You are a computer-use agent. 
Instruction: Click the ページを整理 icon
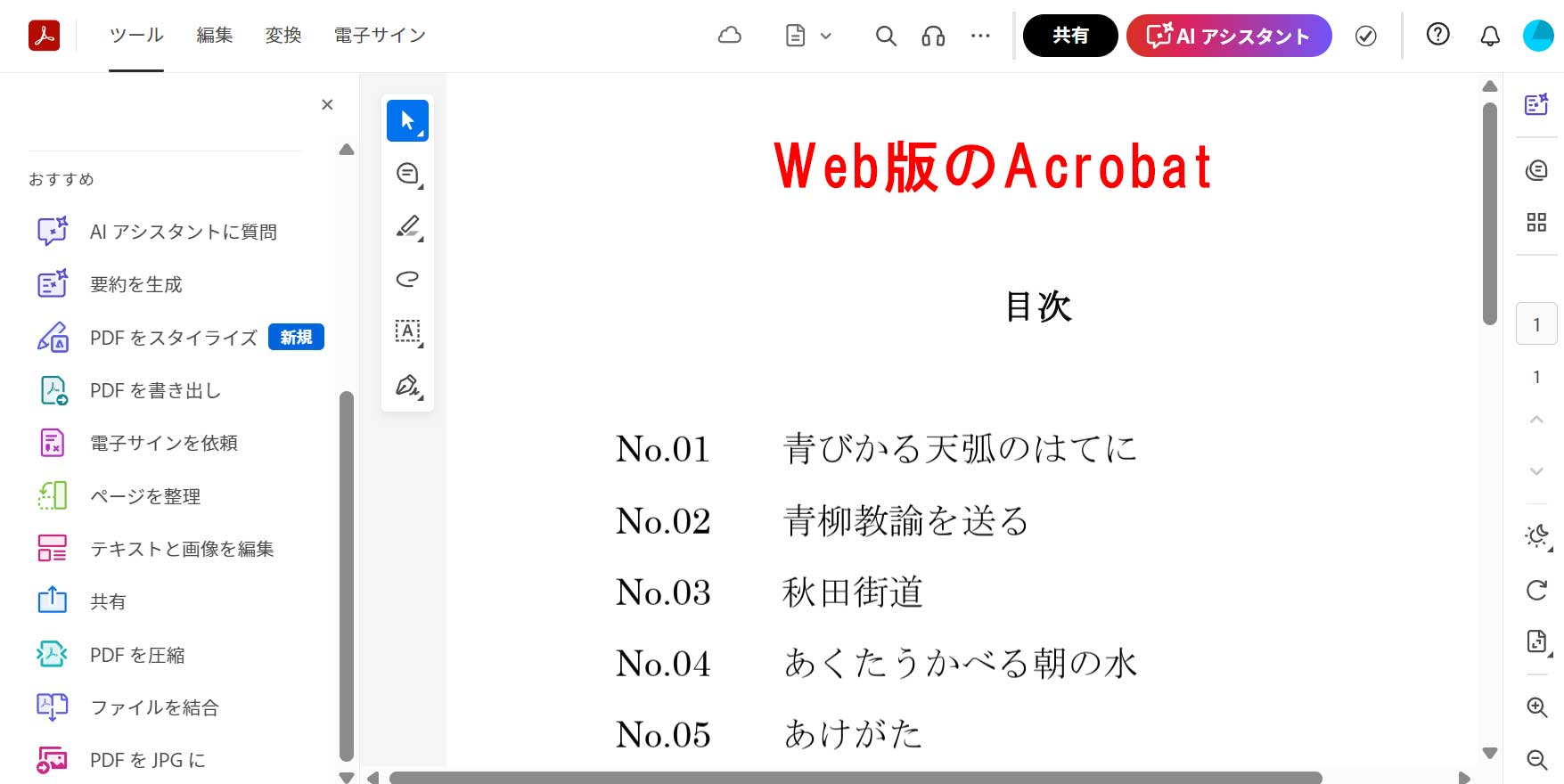pos(53,495)
